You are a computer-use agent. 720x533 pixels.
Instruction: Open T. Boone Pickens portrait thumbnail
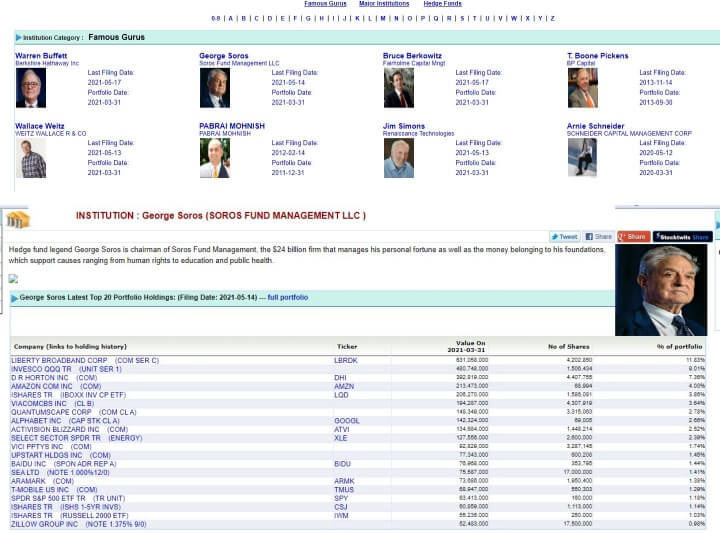point(583,88)
